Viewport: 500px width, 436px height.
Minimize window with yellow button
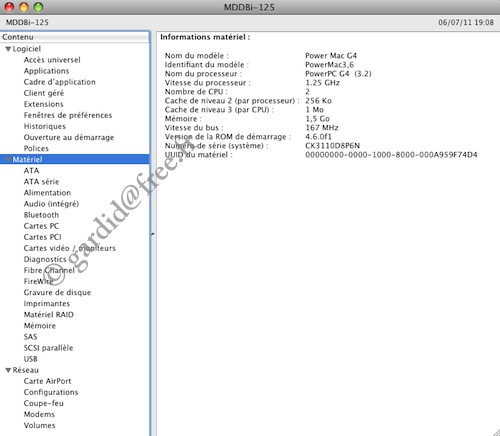(x=24, y=7)
